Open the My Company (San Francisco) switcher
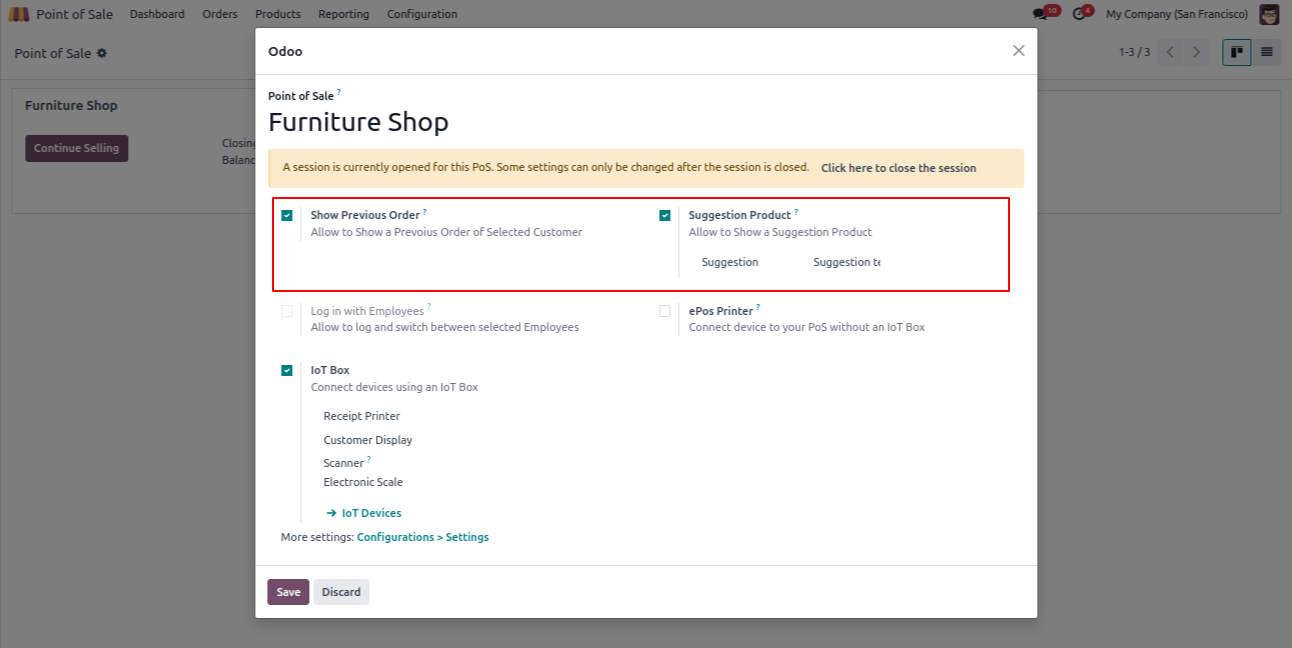The image size is (1292, 648). [1177, 14]
